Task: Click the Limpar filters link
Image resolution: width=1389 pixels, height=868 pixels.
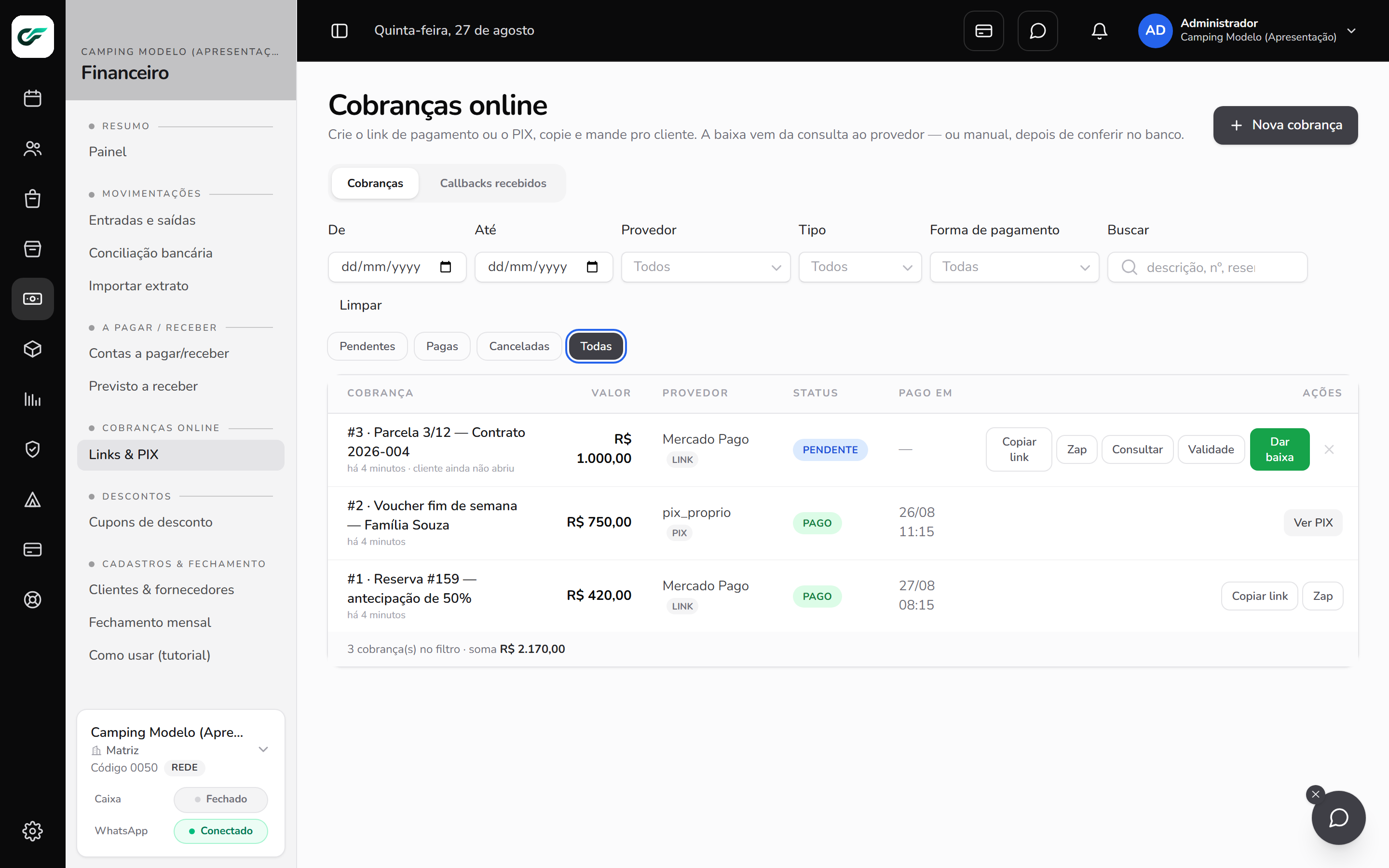Action: [360, 305]
